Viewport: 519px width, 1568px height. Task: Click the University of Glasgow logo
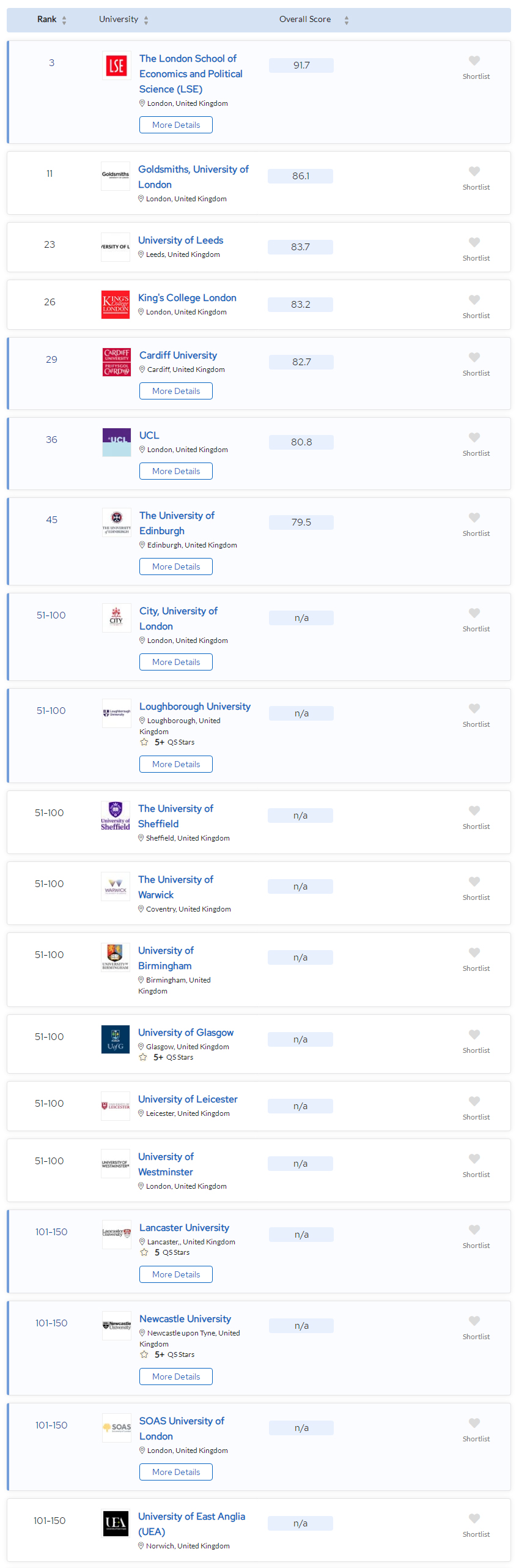[116, 1039]
